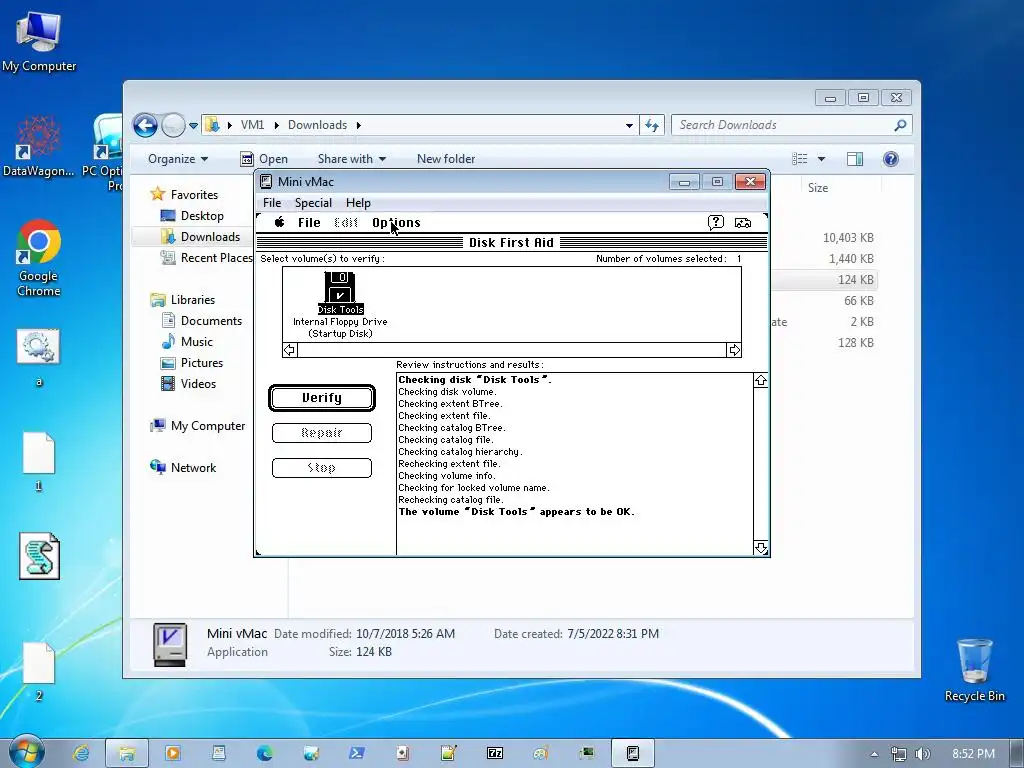Select Network in the navigation pane
Image resolution: width=1024 pixels, height=768 pixels.
(193, 468)
